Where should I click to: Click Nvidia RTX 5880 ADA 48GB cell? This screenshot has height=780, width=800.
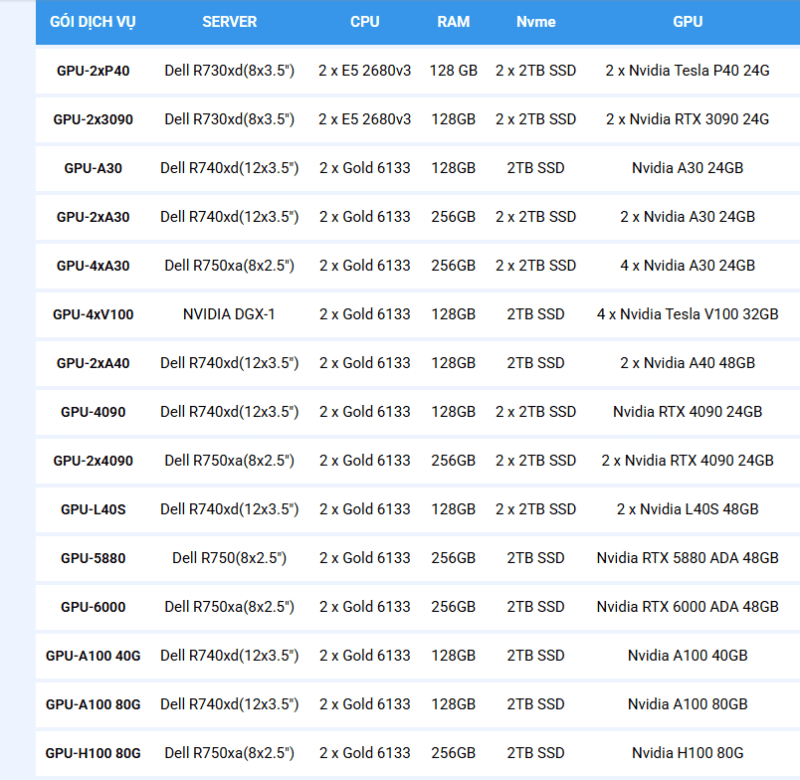[688, 558]
